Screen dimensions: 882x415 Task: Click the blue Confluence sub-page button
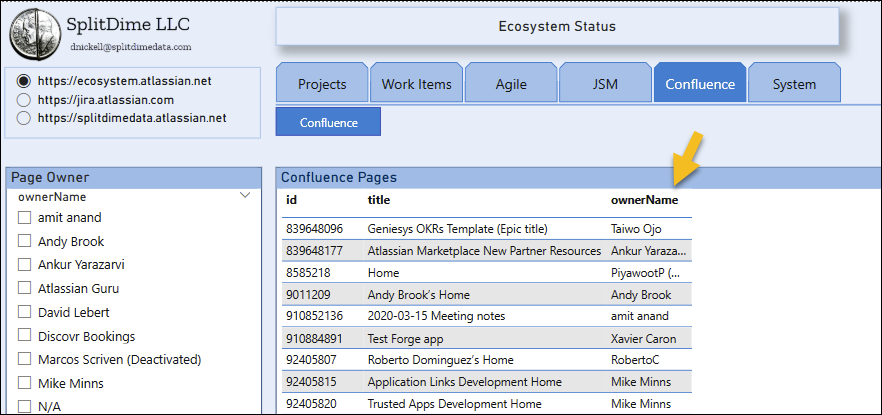tap(328, 122)
